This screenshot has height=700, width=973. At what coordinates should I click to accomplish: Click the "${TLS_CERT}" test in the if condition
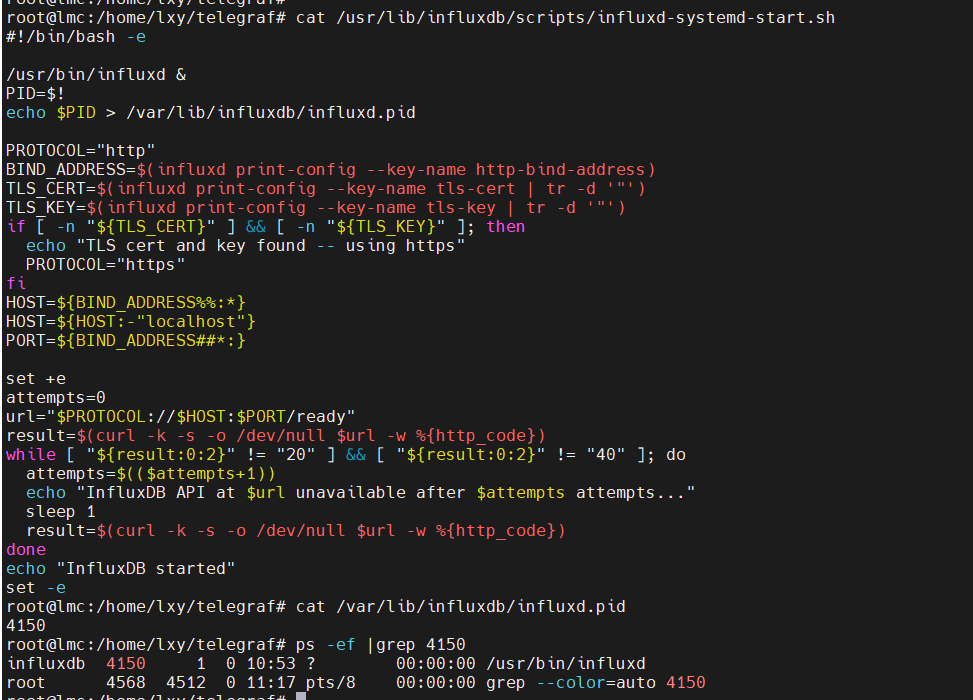click(151, 227)
